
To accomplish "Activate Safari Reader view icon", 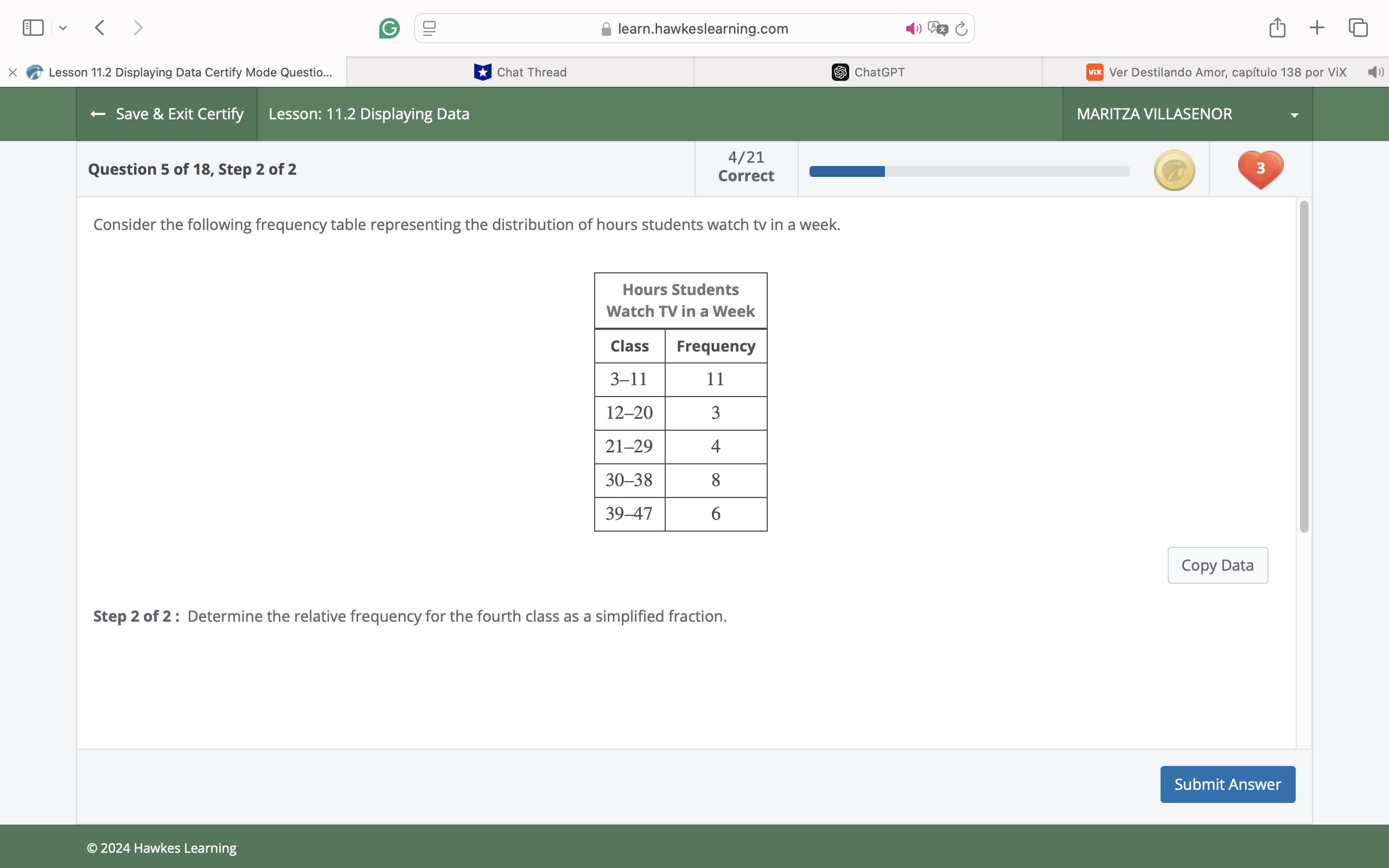I will [428, 28].
